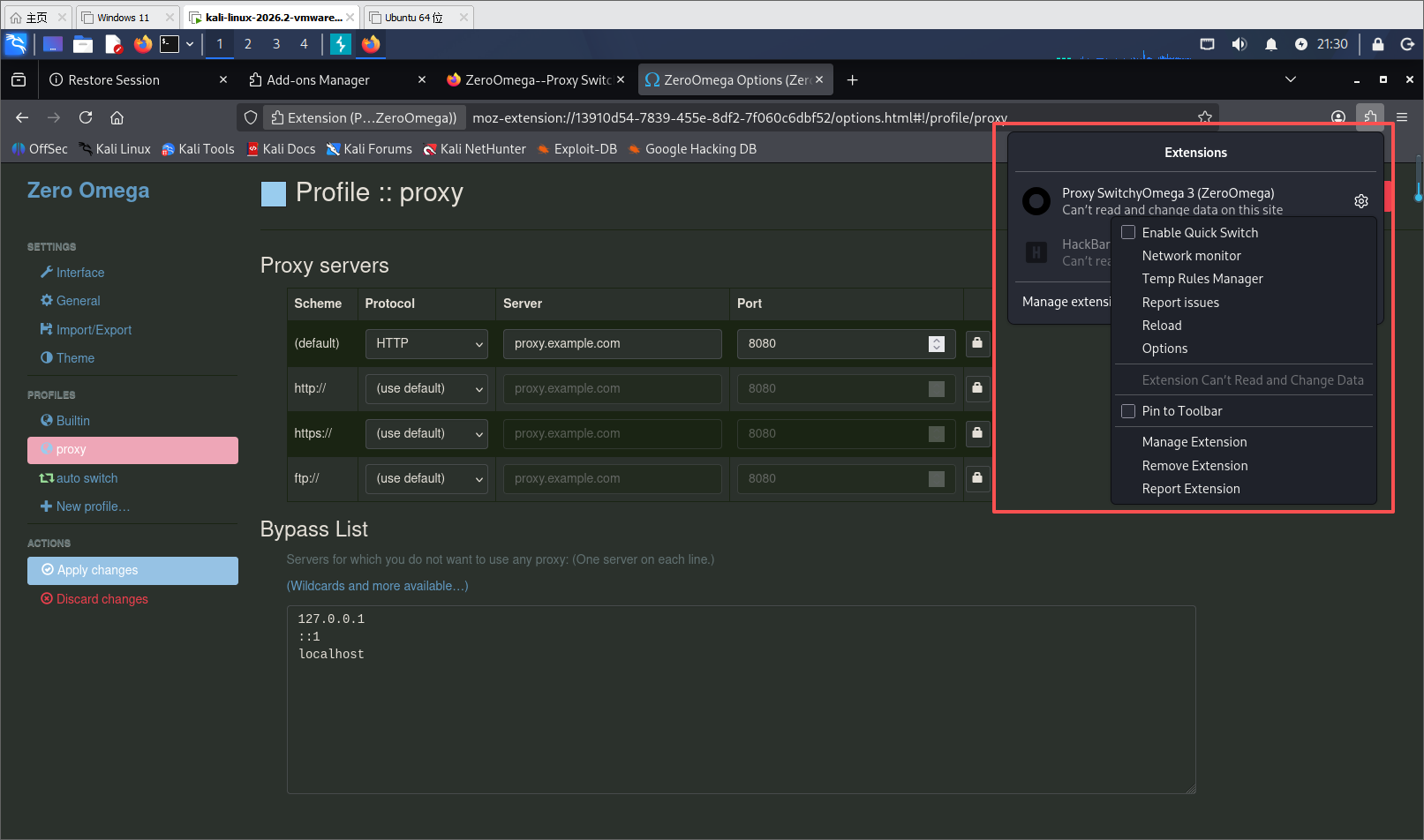Select Manage Extension menu entry
This screenshot has width=1424, height=840.
coord(1194,442)
